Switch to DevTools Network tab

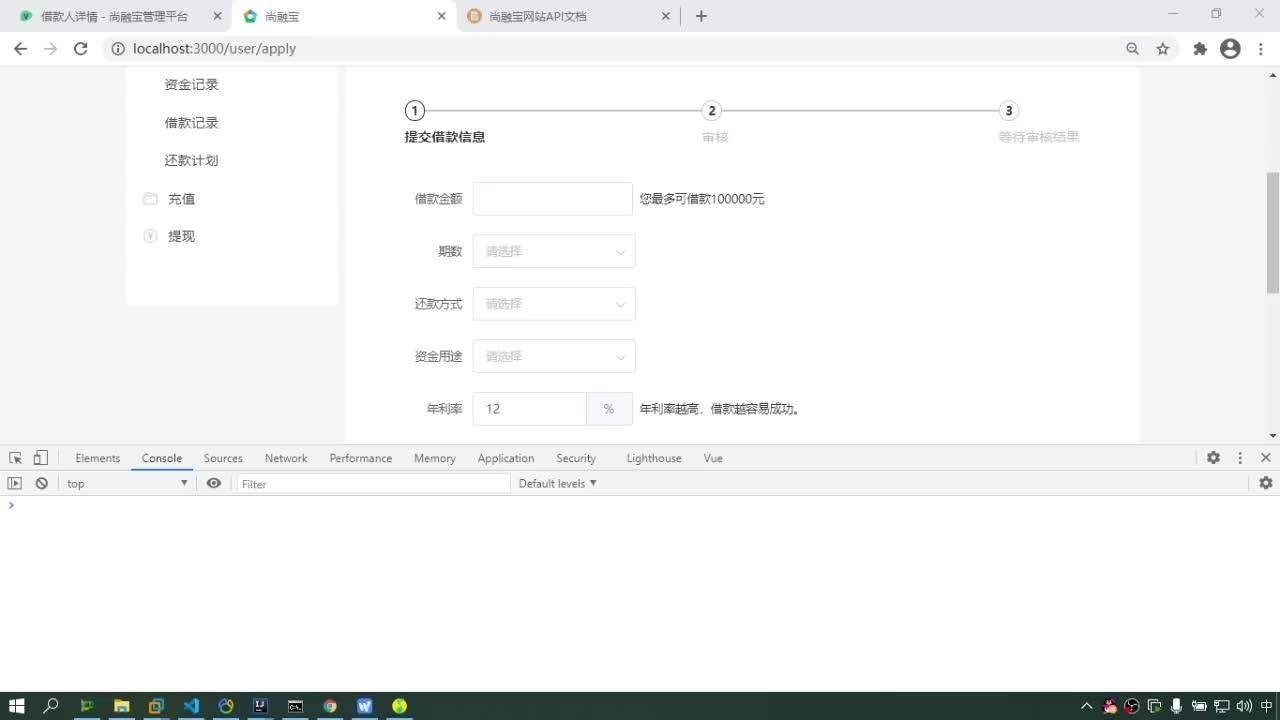point(286,458)
